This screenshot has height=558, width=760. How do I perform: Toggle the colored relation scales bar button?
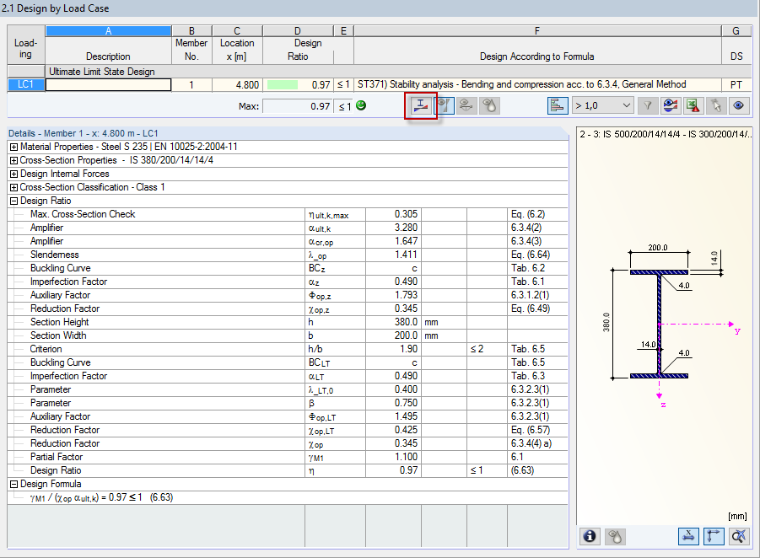557,106
